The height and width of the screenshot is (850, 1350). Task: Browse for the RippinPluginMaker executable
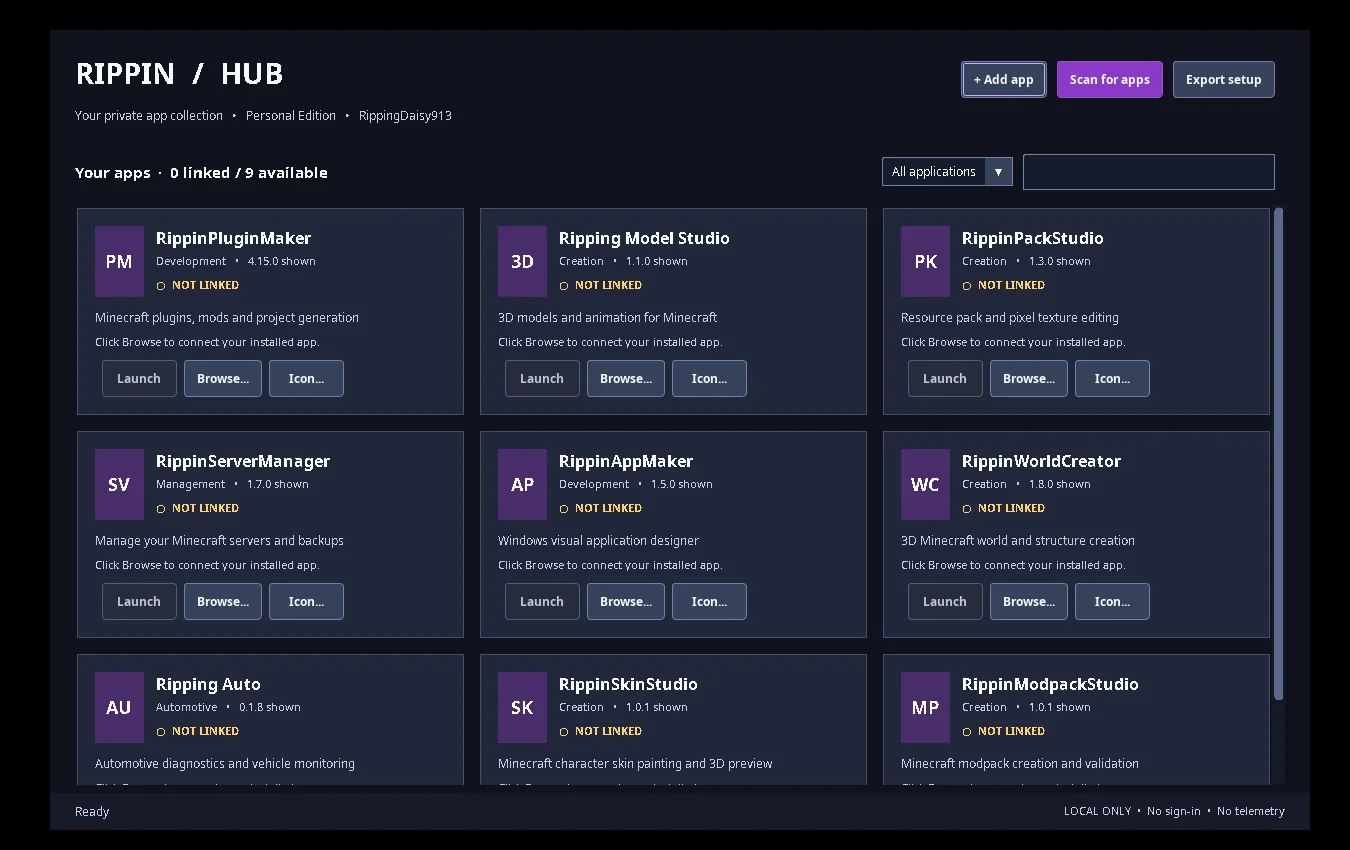(x=223, y=379)
